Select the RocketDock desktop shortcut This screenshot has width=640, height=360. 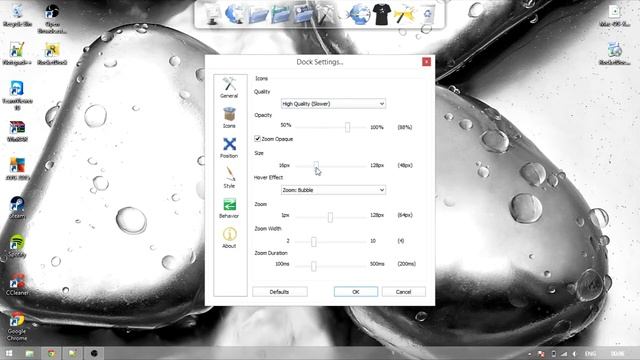pyautogui.click(x=52, y=53)
